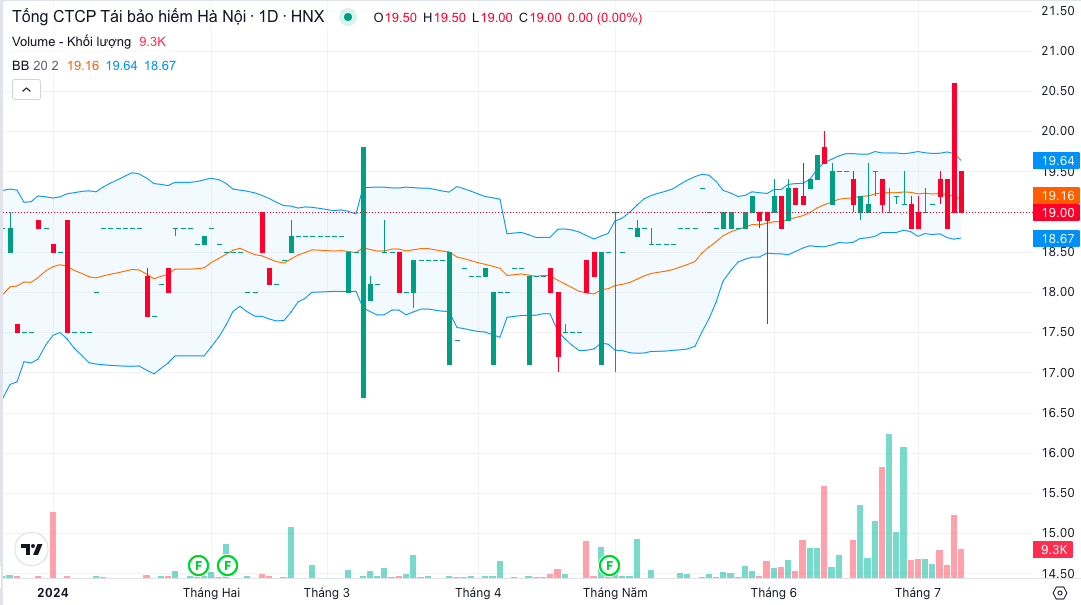Viewport: 1081px width, 605px height.
Task: Click the Tháng 7 label on time axis
Action: tap(918, 593)
